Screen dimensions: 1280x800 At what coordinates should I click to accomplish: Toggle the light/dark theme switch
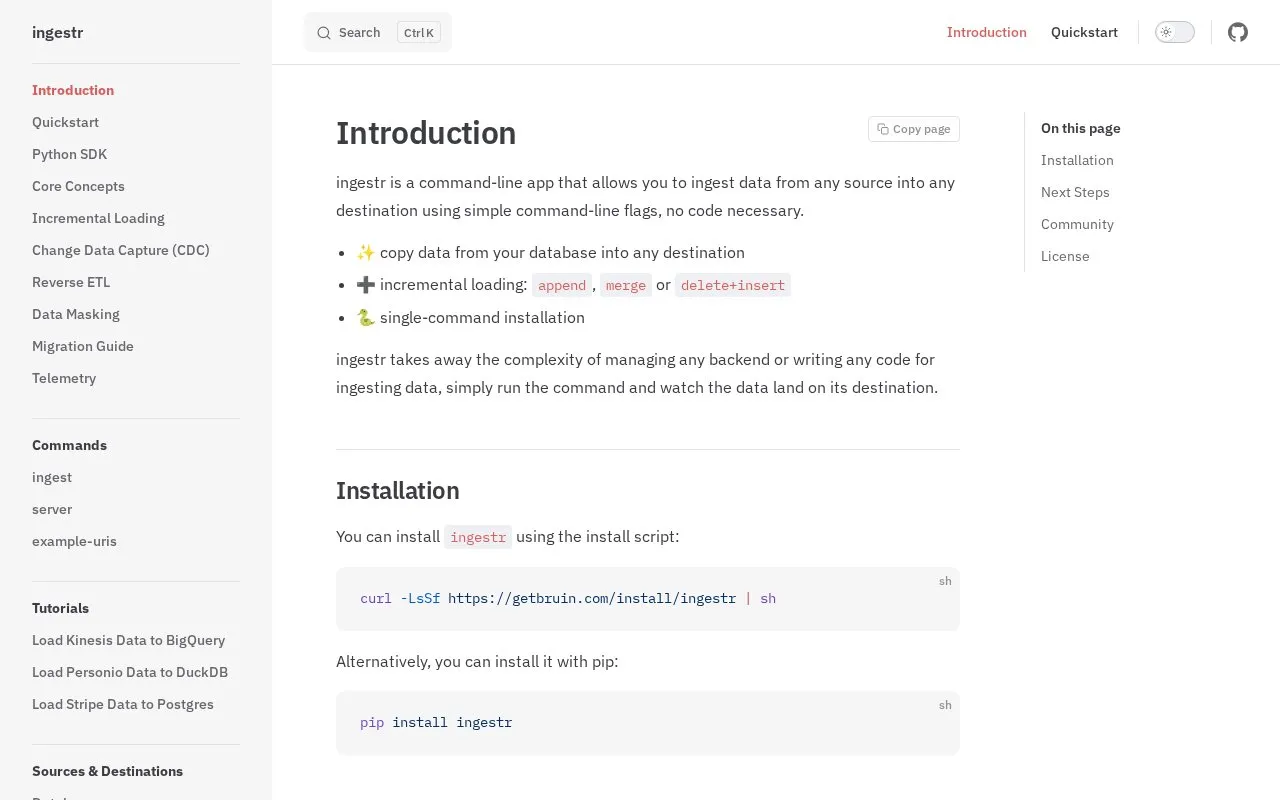[x=1175, y=32]
